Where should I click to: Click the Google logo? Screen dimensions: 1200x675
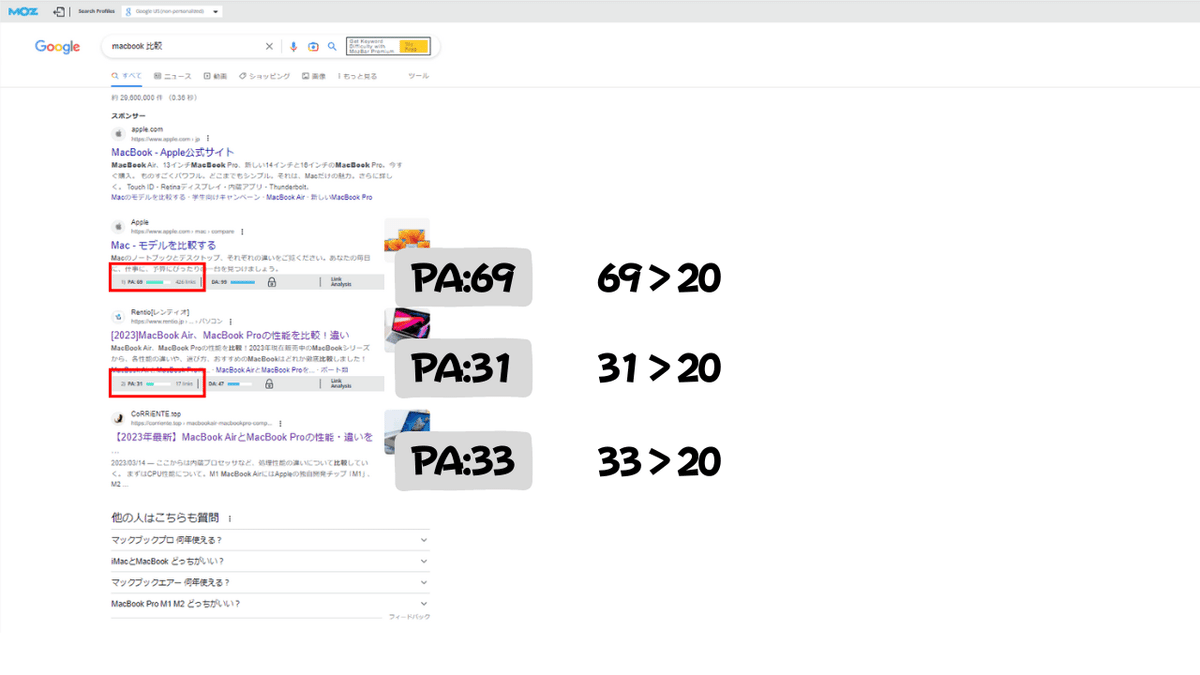coord(57,47)
